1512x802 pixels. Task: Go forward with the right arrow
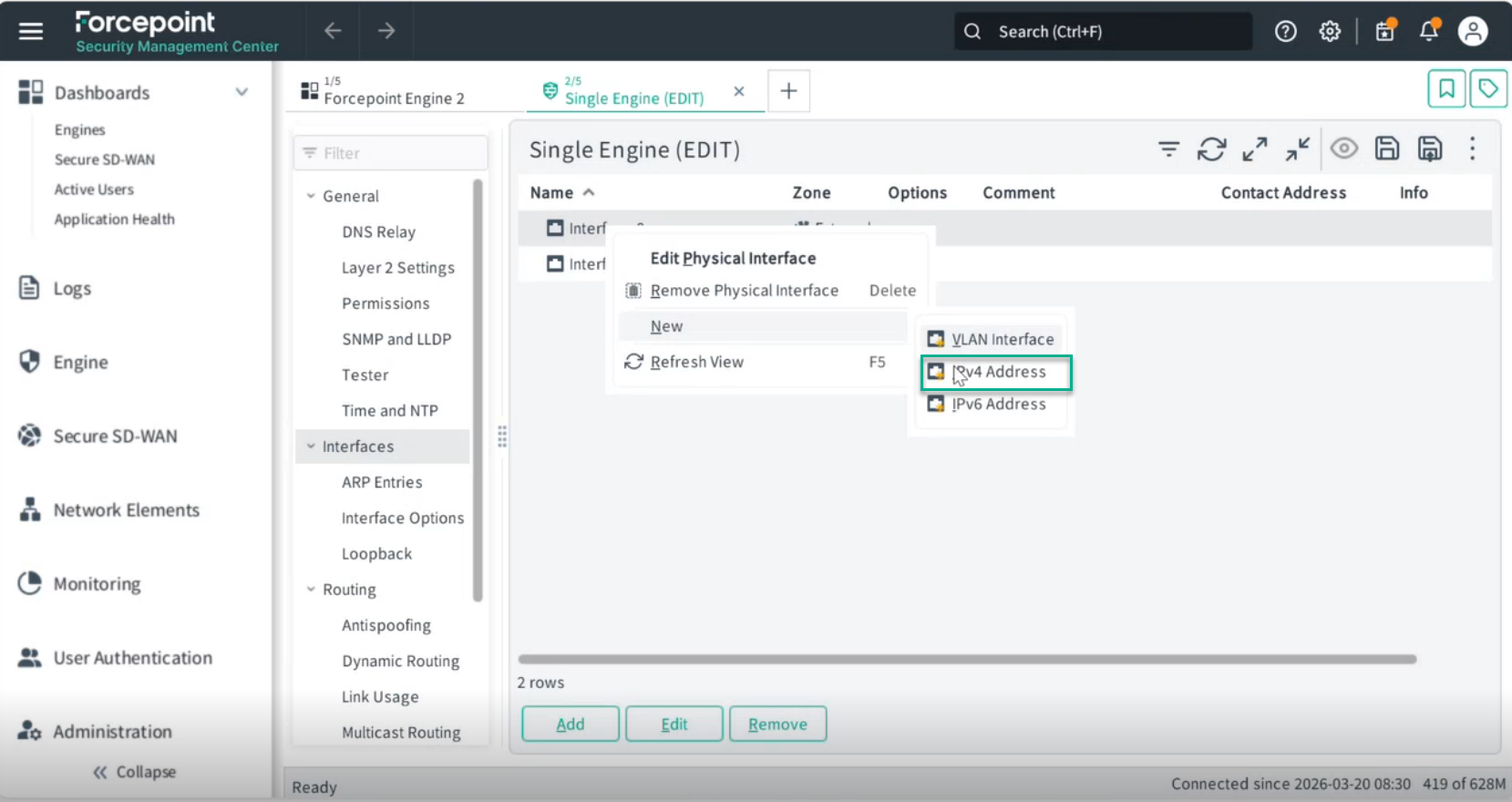tap(386, 31)
